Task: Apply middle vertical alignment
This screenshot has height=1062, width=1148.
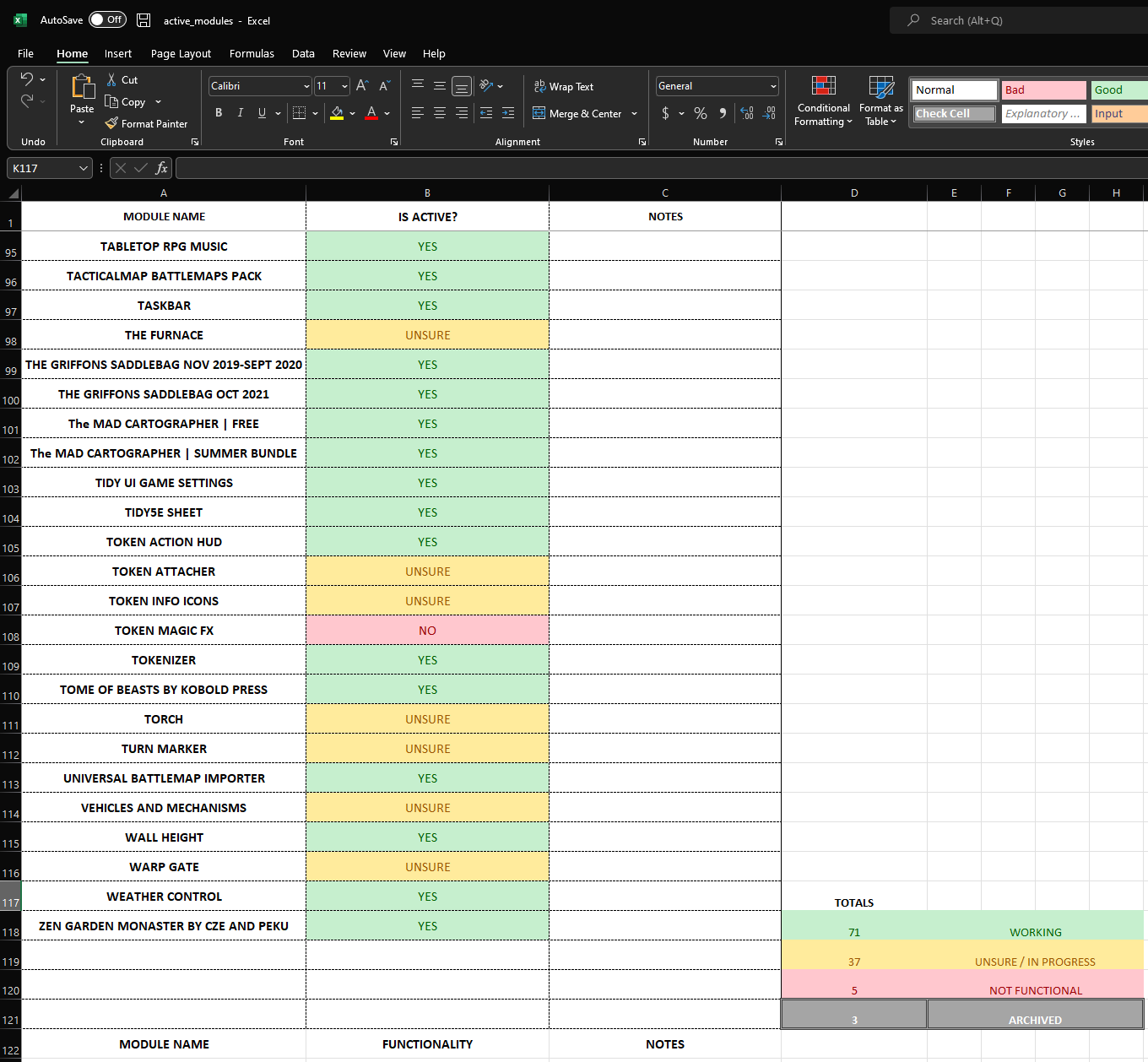Action: click(x=439, y=86)
